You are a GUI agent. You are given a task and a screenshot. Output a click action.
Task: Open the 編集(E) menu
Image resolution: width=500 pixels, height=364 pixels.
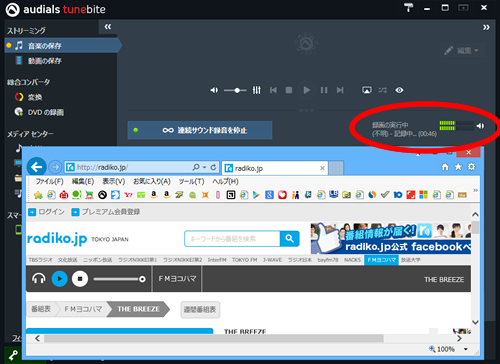tap(83, 181)
